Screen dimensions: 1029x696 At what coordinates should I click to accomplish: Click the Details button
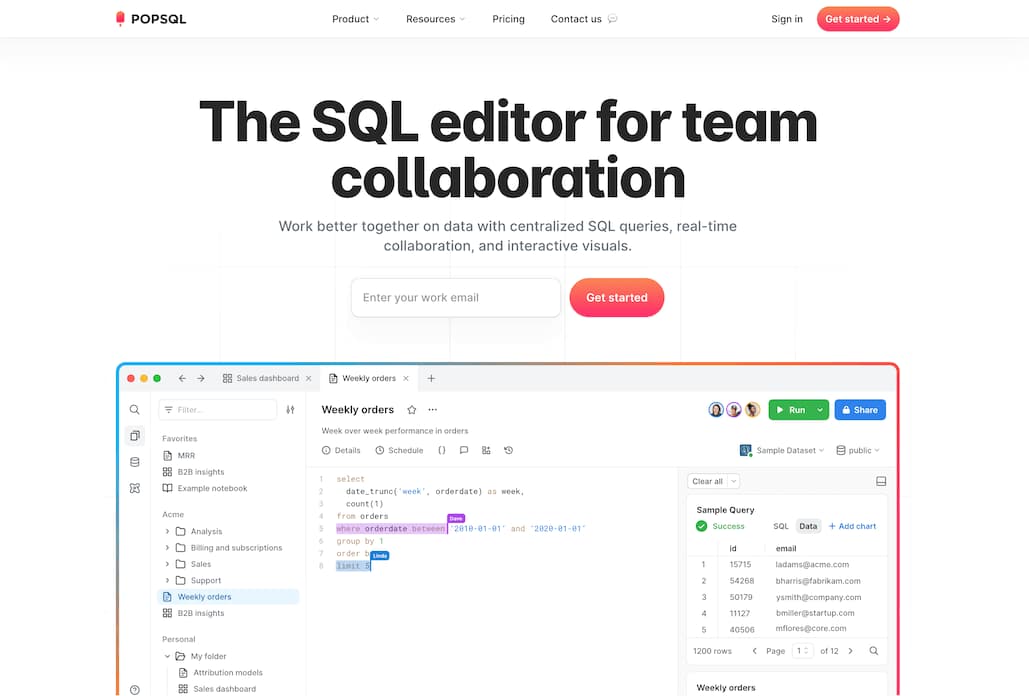(341, 451)
